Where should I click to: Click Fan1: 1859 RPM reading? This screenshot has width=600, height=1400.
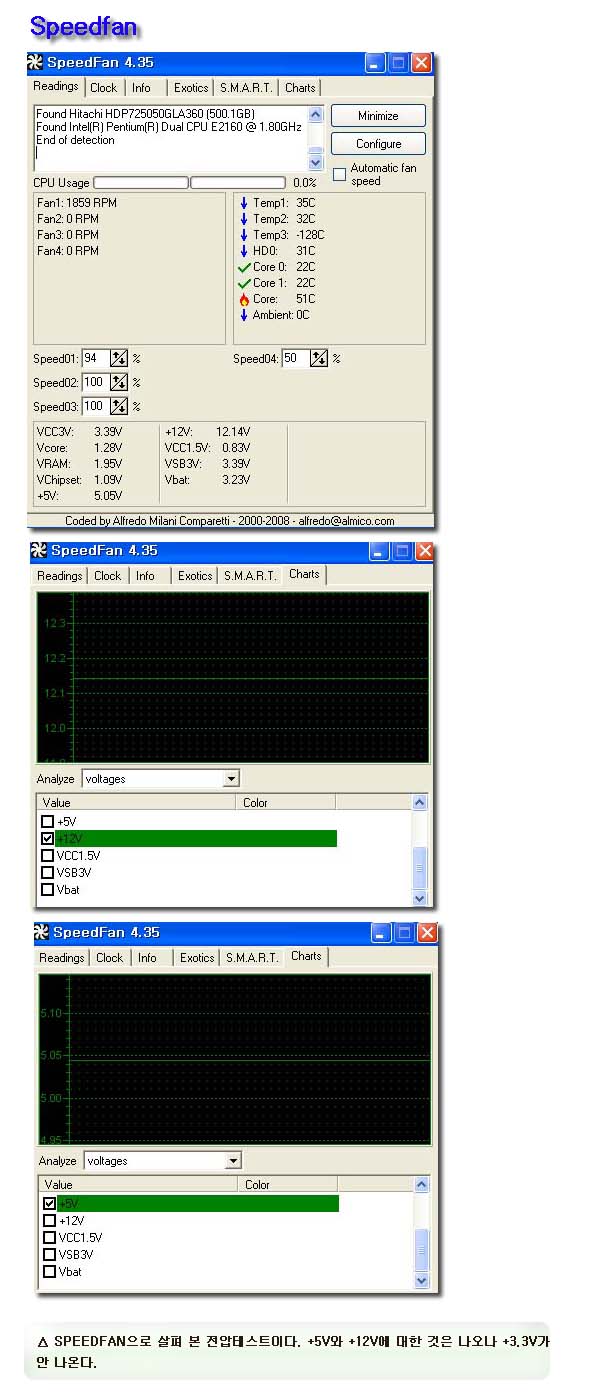[x=77, y=203]
